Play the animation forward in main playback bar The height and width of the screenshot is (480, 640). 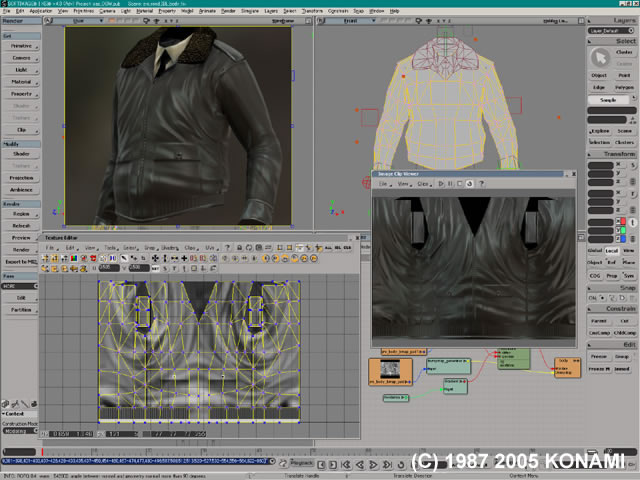pos(373,464)
